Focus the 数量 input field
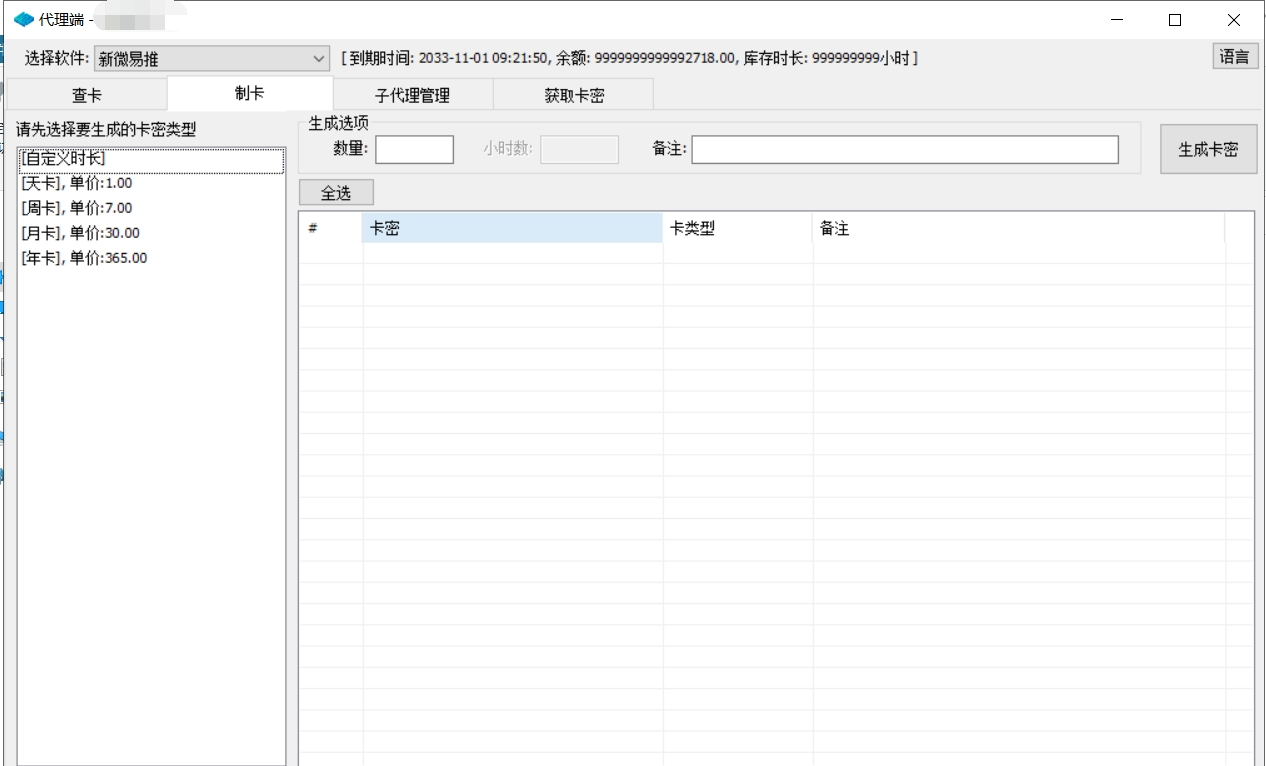1266x766 pixels. 414,149
